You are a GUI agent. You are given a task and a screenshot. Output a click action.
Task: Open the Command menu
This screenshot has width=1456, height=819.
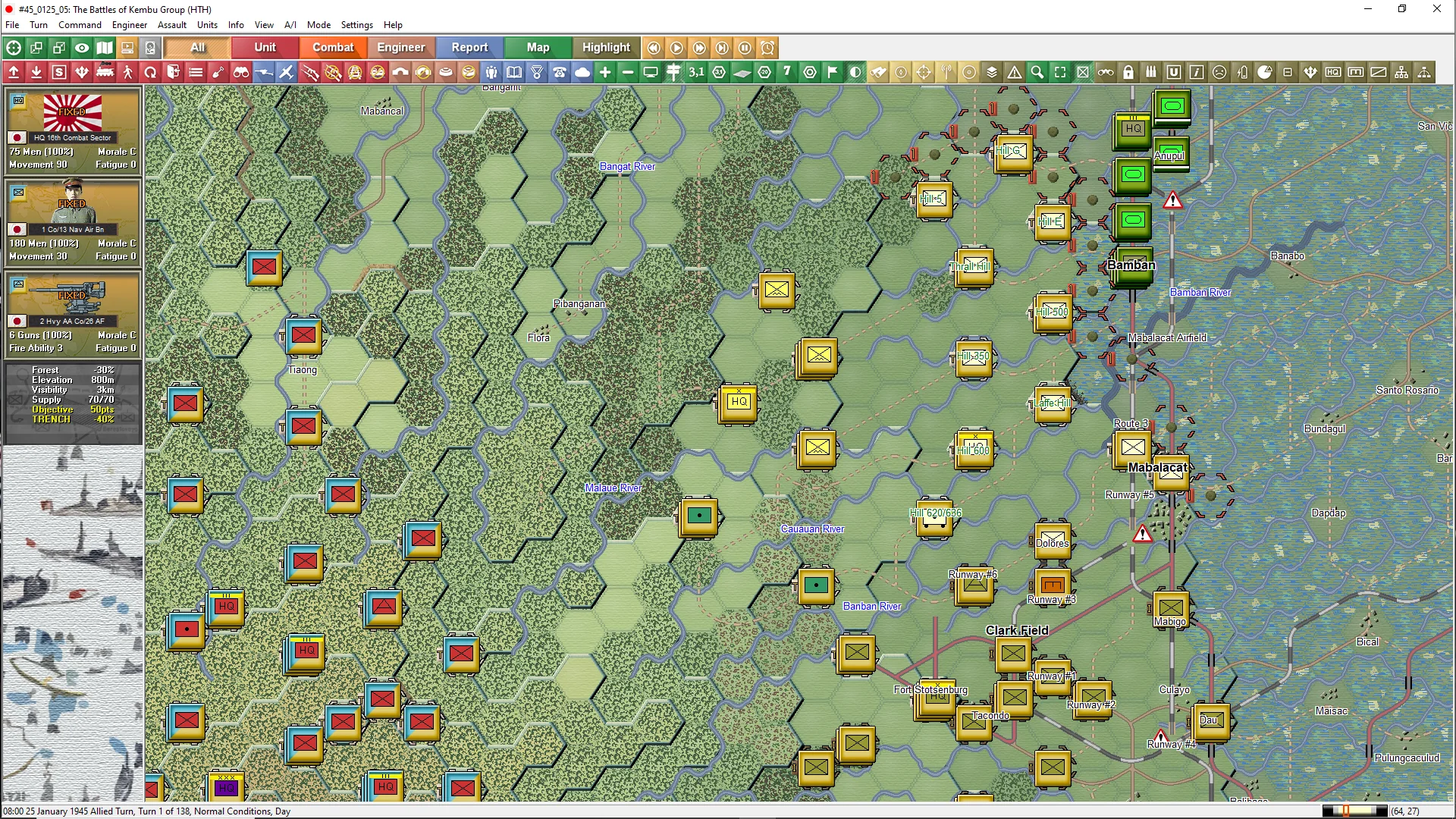pyautogui.click(x=80, y=25)
